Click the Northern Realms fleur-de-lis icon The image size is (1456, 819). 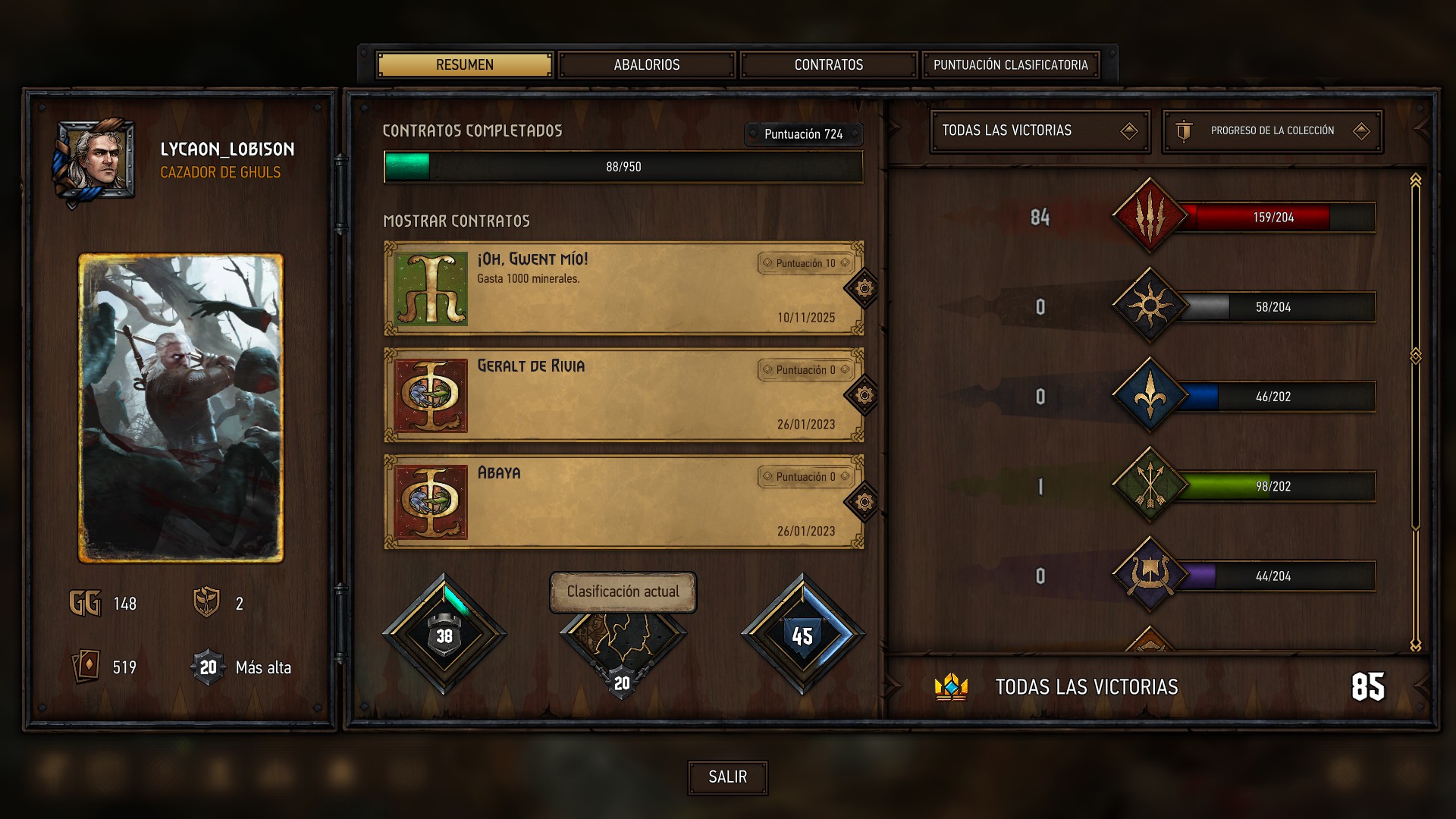[1150, 396]
